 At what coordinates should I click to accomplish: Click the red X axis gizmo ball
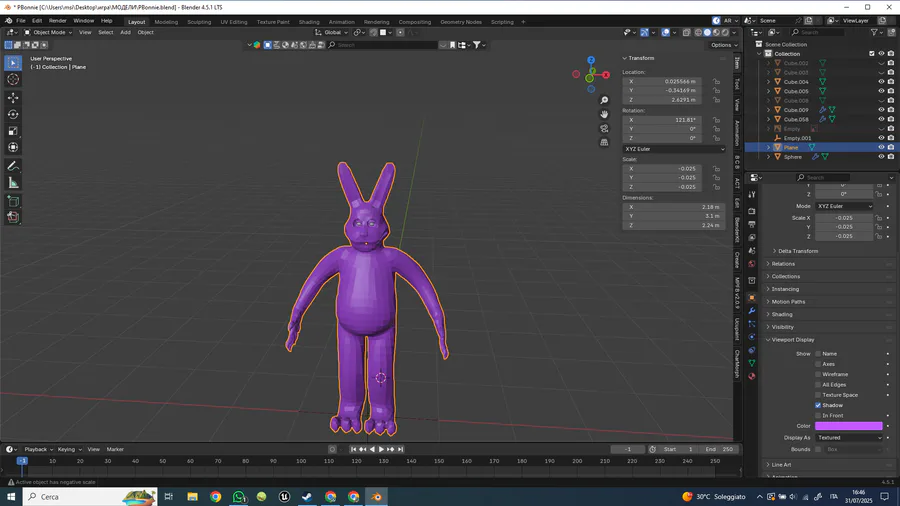coord(606,75)
